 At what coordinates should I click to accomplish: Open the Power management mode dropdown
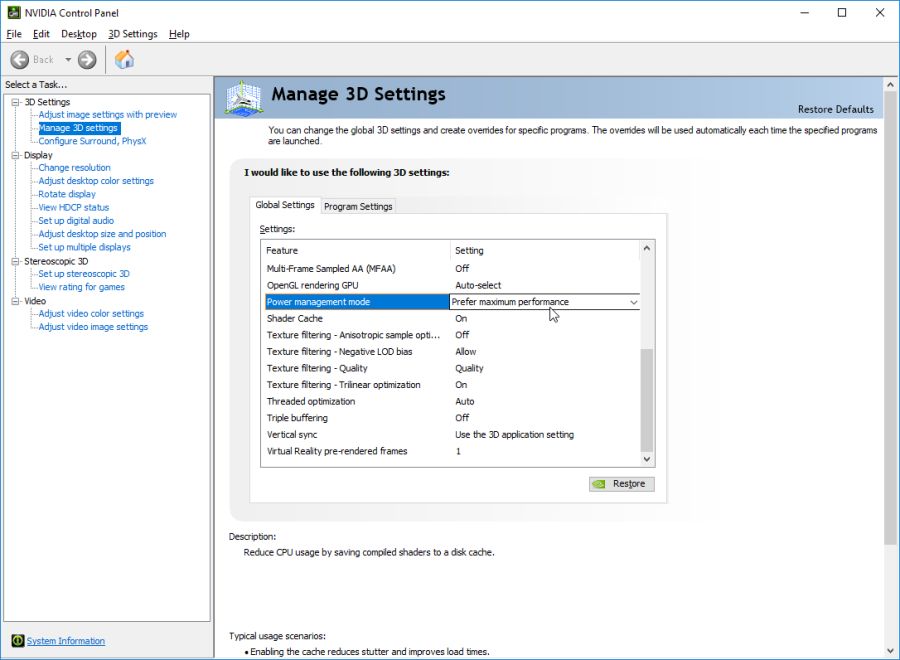click(633, 302)
